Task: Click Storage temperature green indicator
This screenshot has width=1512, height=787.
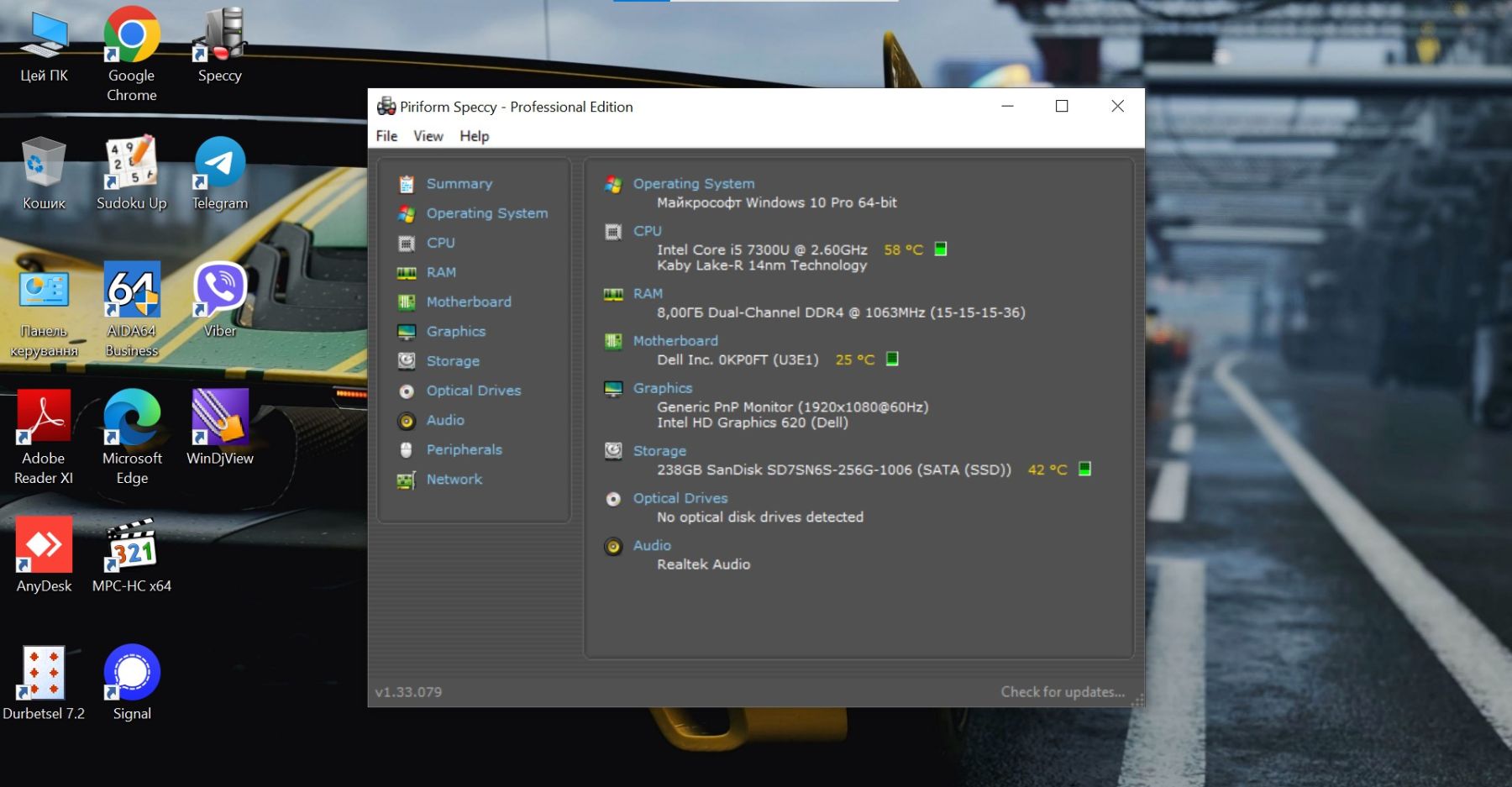Action: click(x=1084, y=469)
